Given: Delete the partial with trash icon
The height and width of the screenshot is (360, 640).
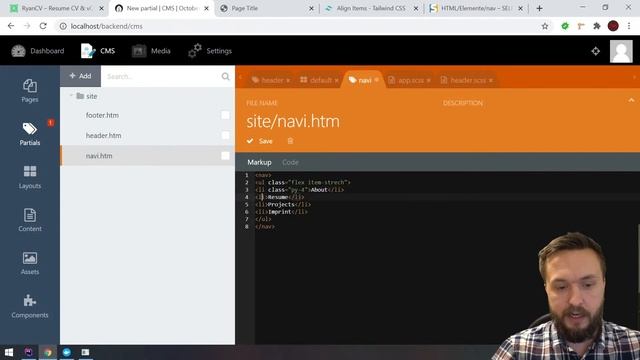Looking at the screenshot, I should click(290, 141).
